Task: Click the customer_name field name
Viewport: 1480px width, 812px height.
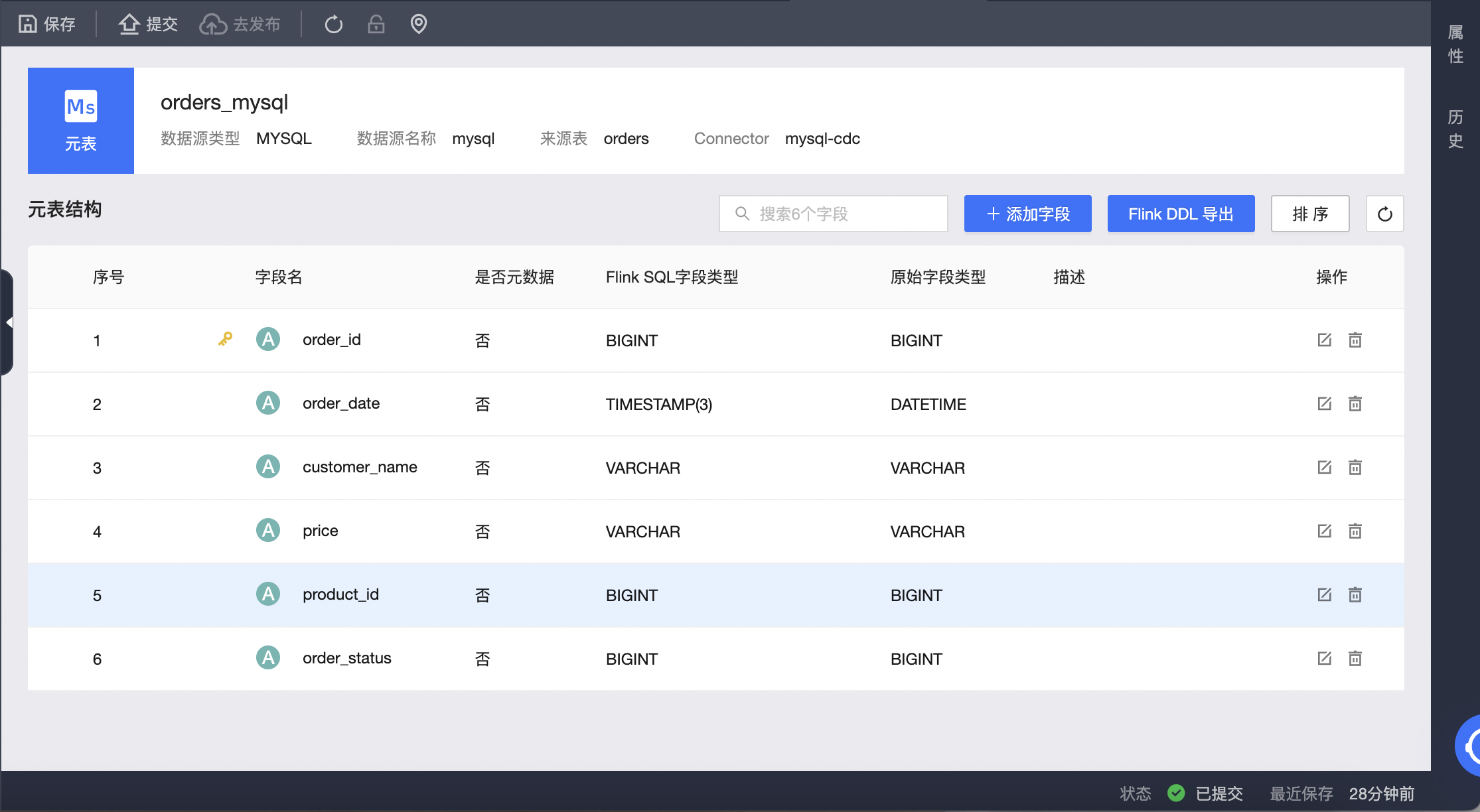Action: point(360,467)
